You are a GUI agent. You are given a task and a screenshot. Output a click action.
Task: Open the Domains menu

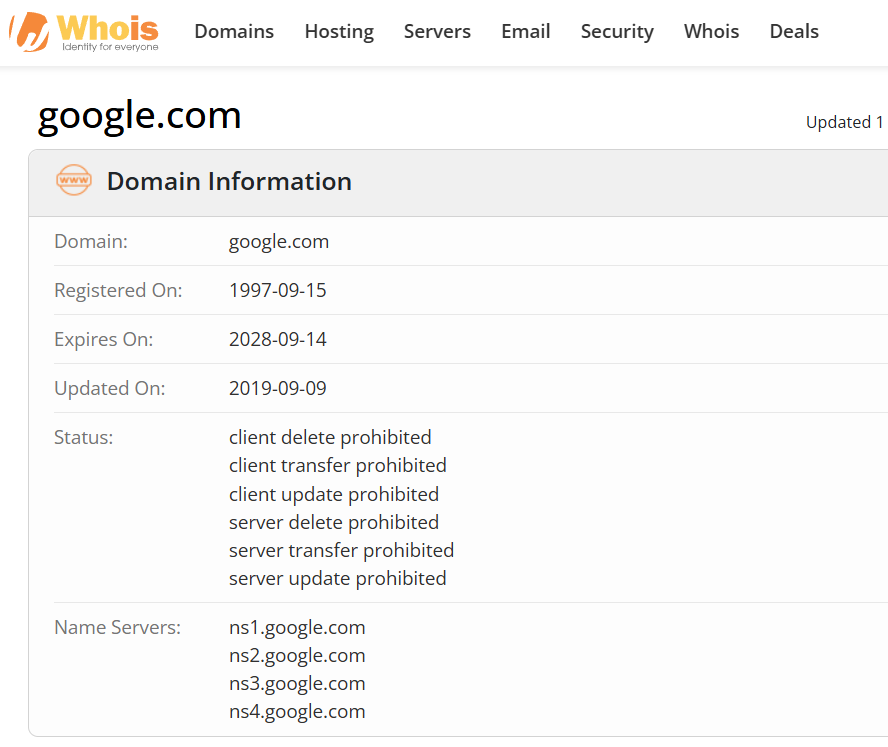point(234,31)
